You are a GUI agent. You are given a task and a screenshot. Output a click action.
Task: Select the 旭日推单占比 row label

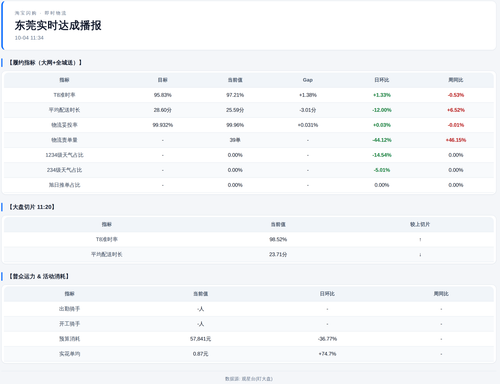(64, 185)
